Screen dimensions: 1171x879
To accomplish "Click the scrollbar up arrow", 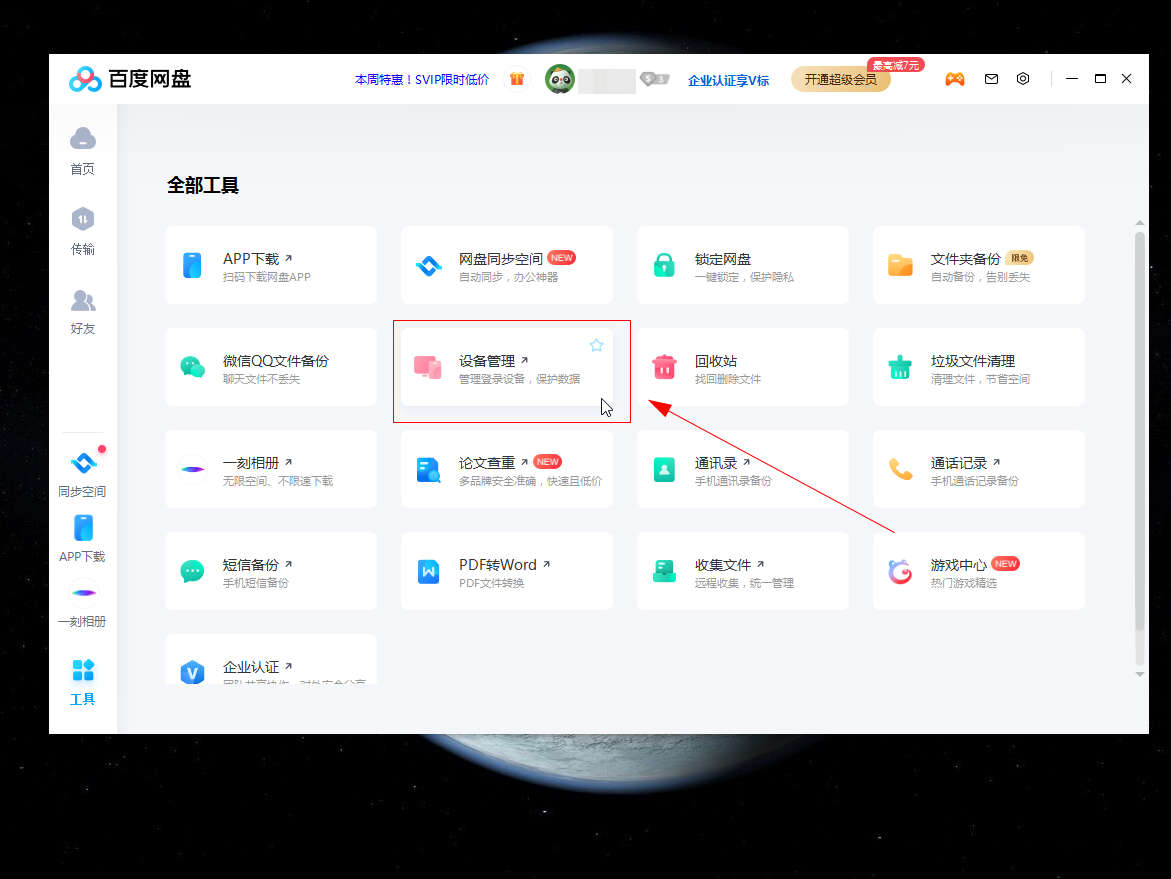I will 1140,223.
